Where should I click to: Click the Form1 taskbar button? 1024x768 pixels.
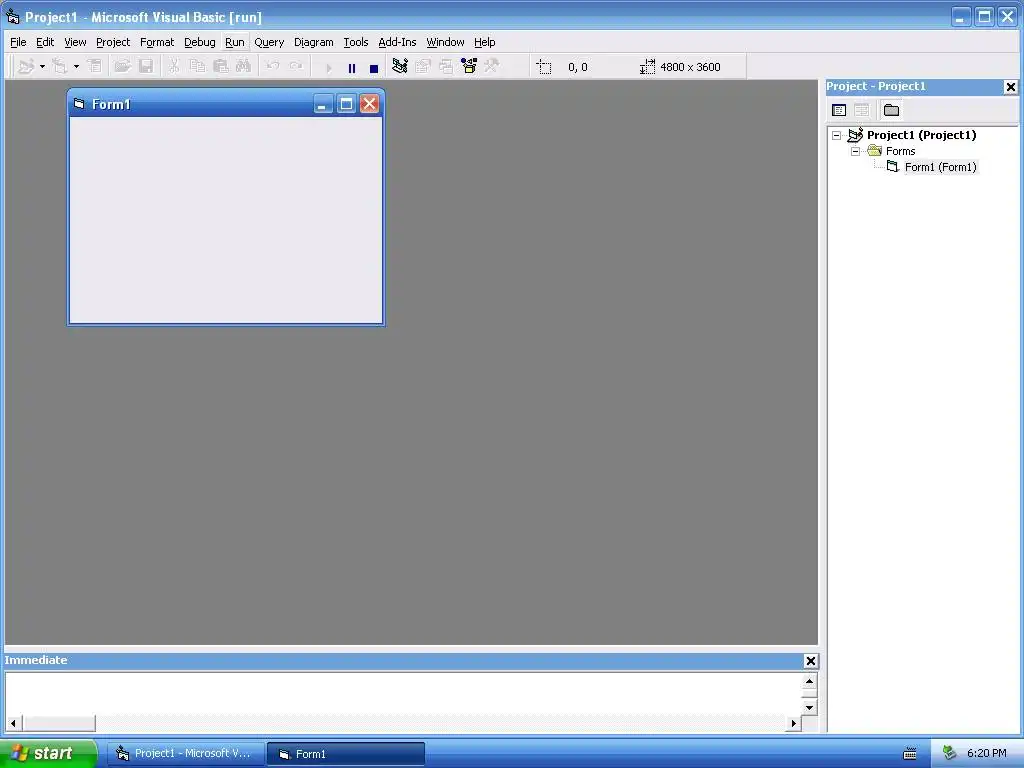click(346, 754)
